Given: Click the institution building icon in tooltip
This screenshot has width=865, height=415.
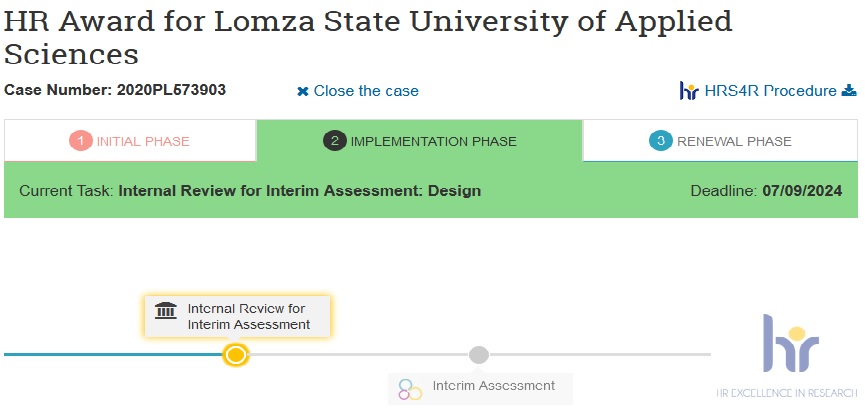Looking at the screenshot, I should click(165, 311).
